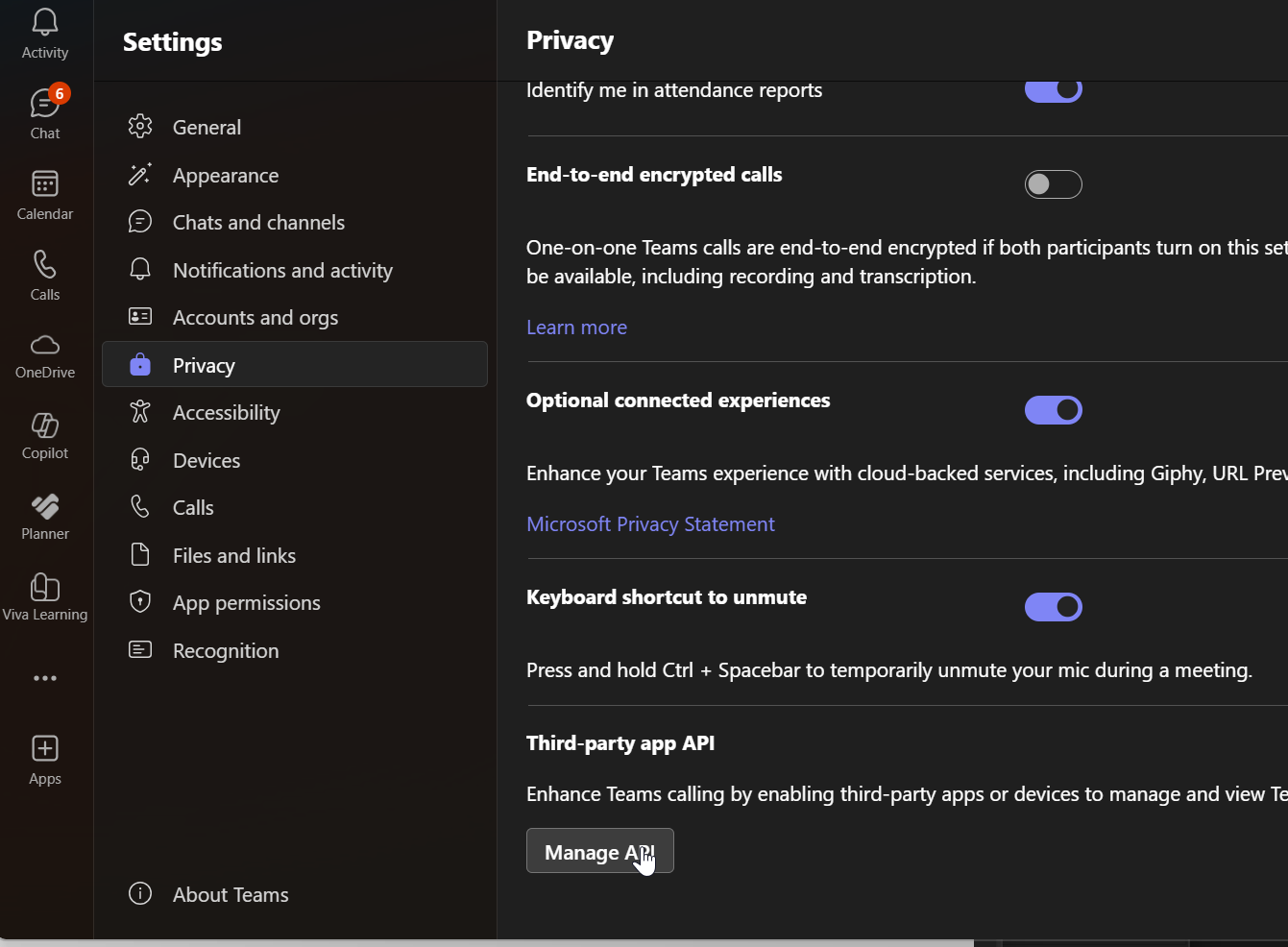
Task: Browse more Apps via the plus icon
Action: [x=44, y=759]
